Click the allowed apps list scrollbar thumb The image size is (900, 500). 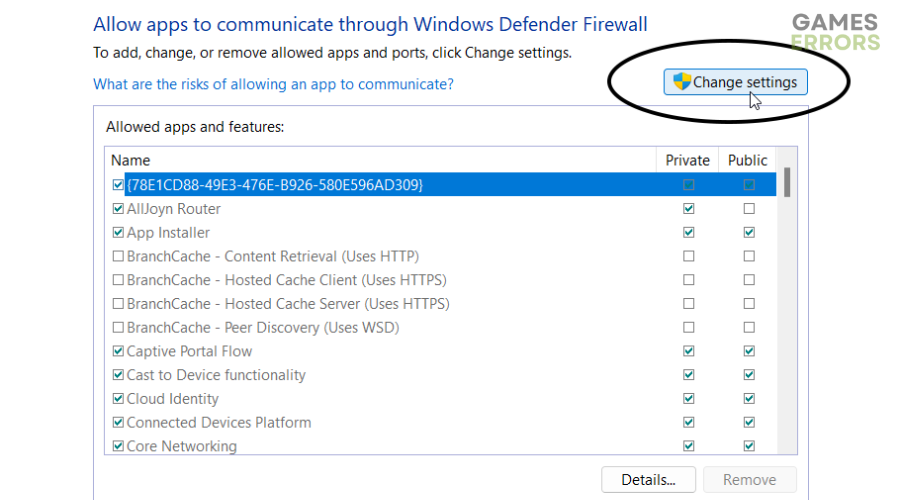787,182
